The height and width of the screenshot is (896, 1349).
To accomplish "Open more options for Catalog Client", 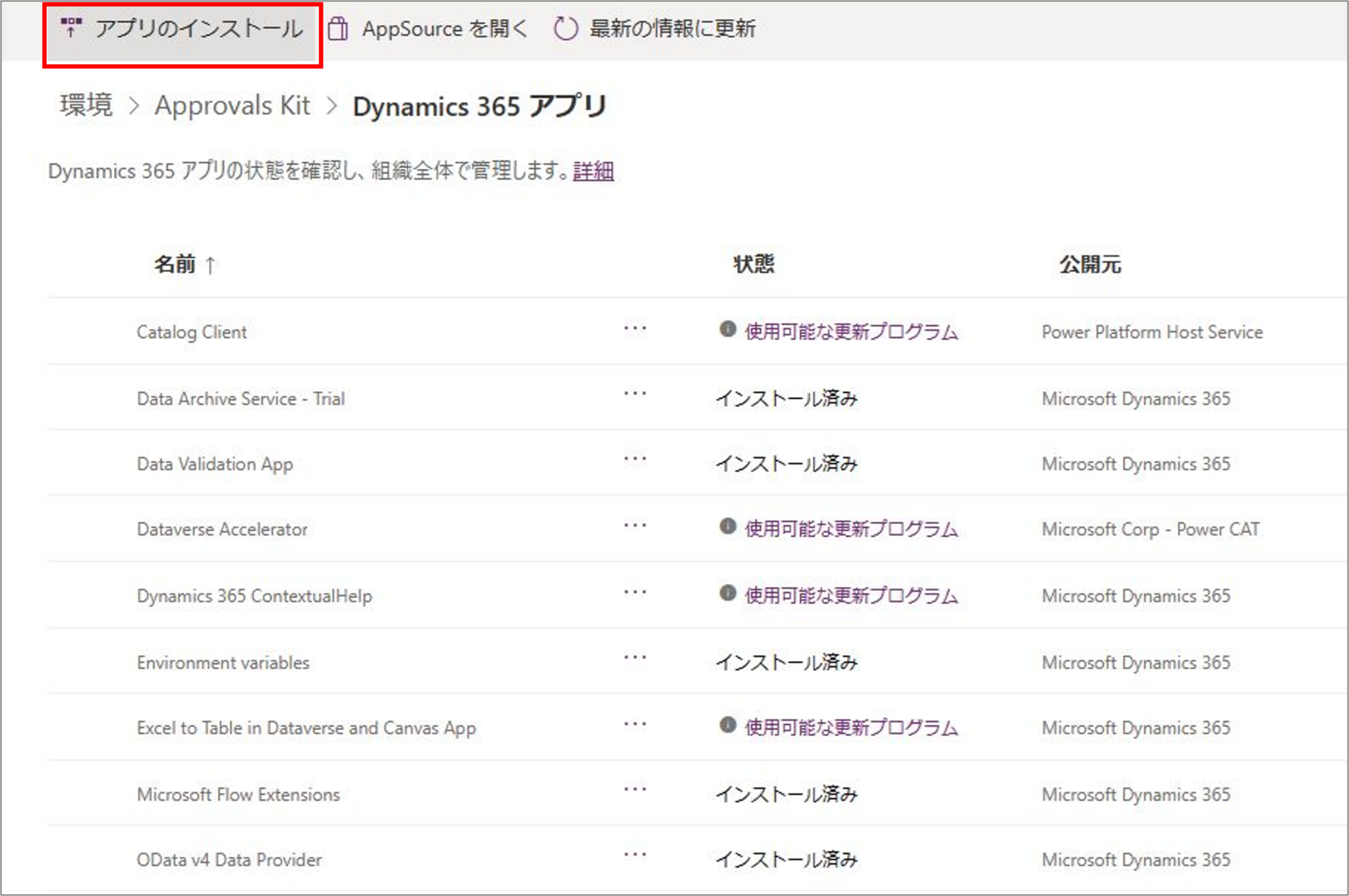I will click(x=635, y=329).
